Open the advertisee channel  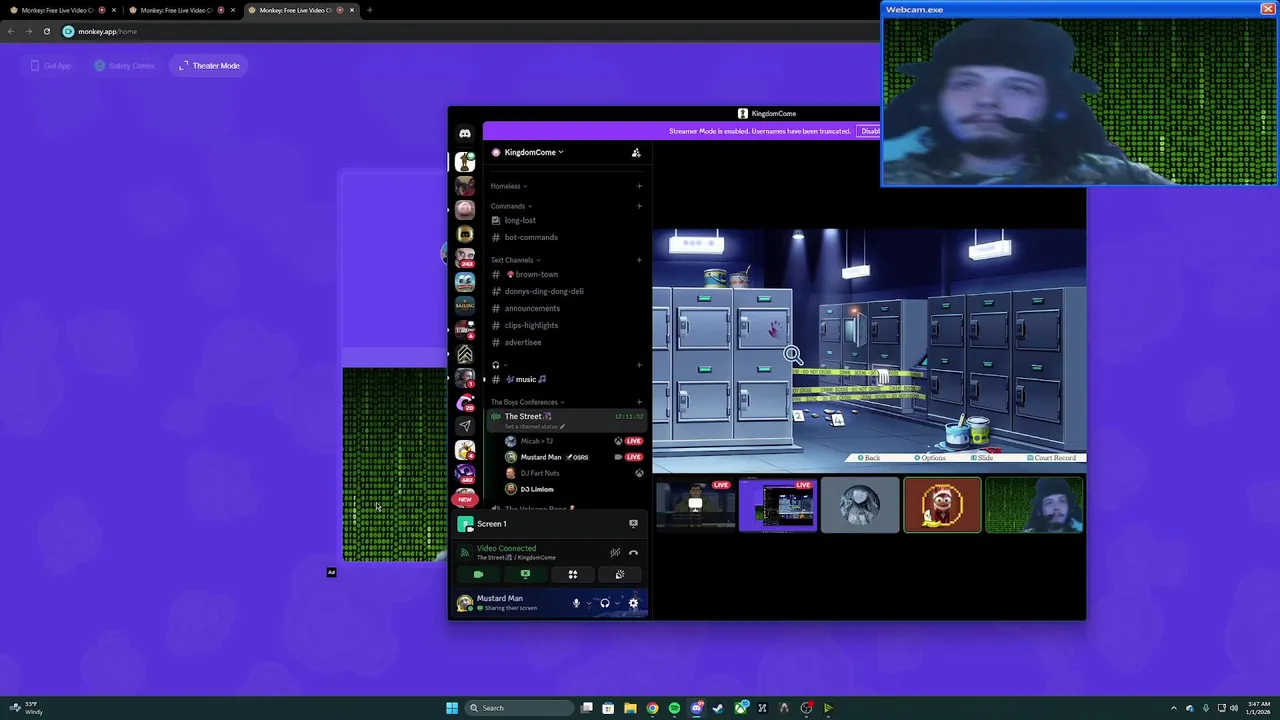click(566, 342)
